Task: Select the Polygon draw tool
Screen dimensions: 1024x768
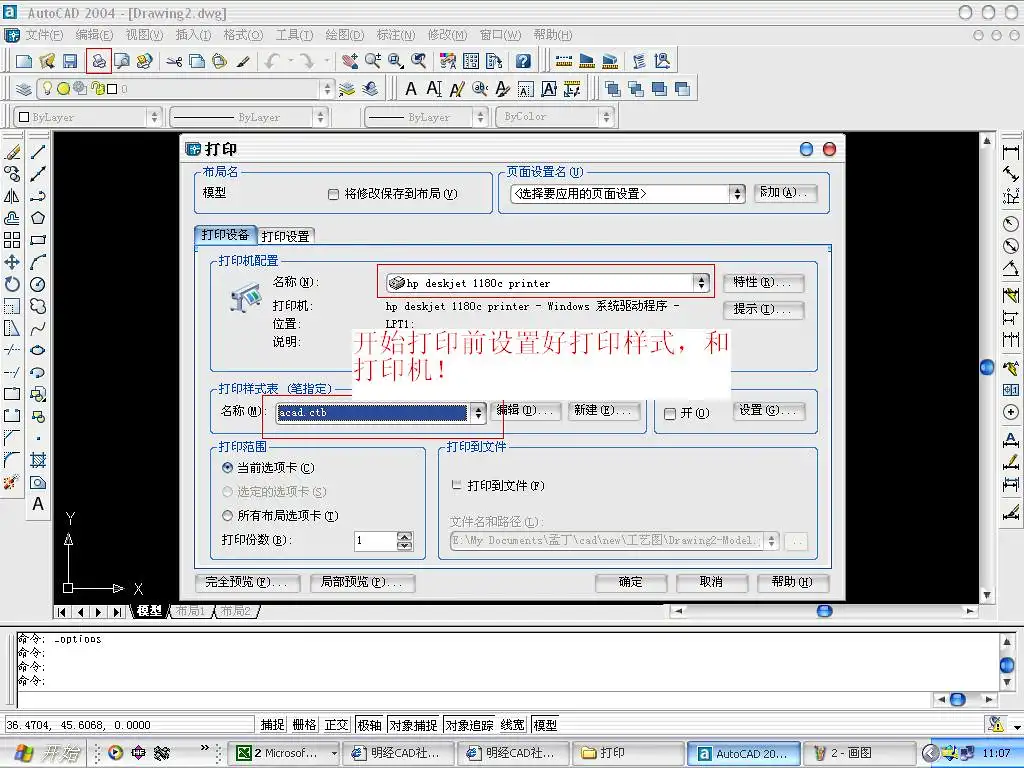Action: pos(38,218)
